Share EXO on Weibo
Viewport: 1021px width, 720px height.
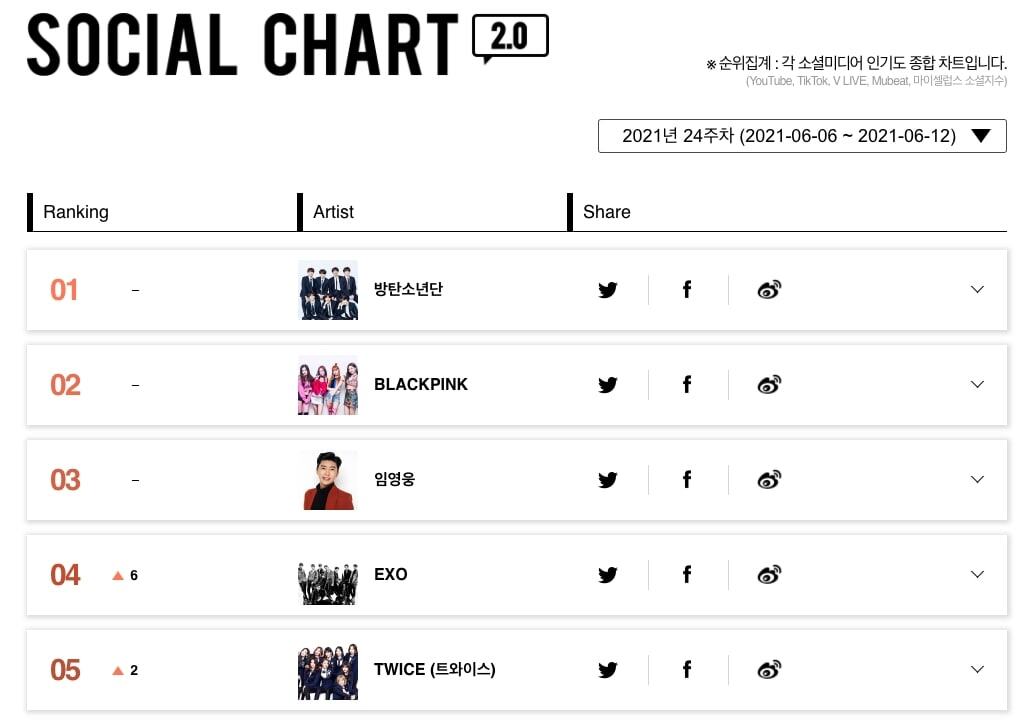[x=769, y=575]
